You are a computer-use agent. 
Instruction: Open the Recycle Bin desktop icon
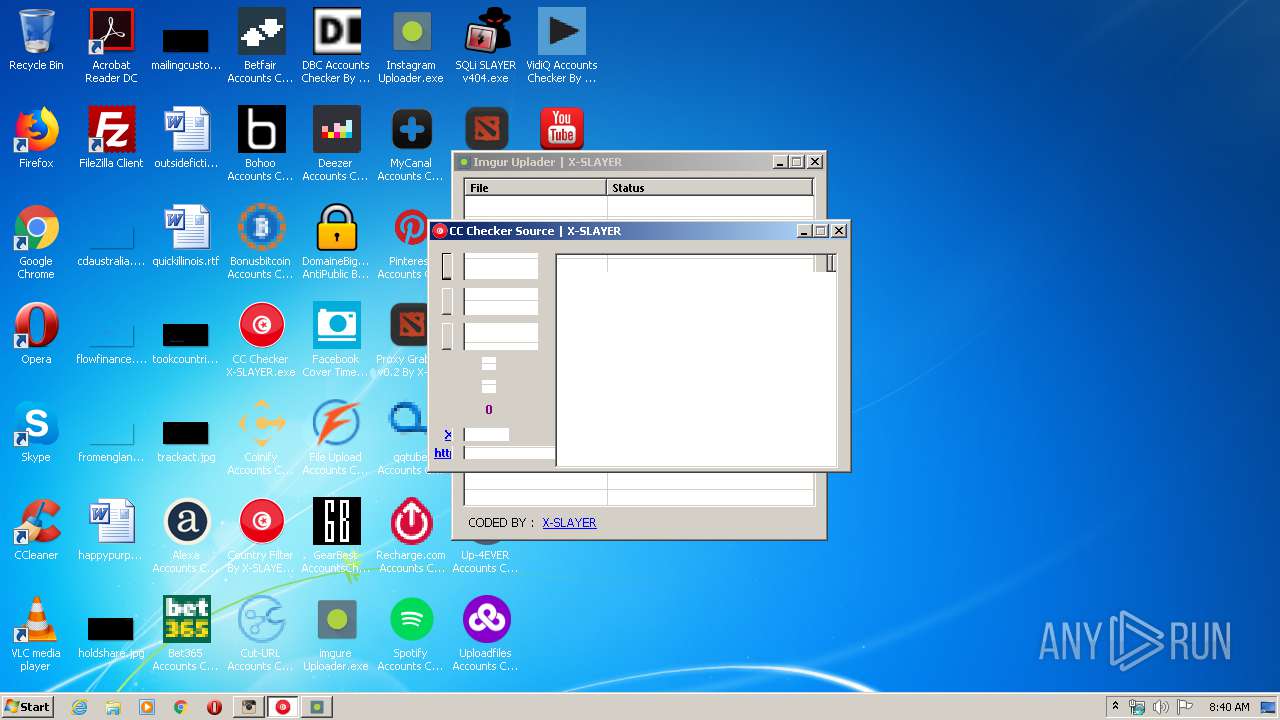[x=36, y=40]
